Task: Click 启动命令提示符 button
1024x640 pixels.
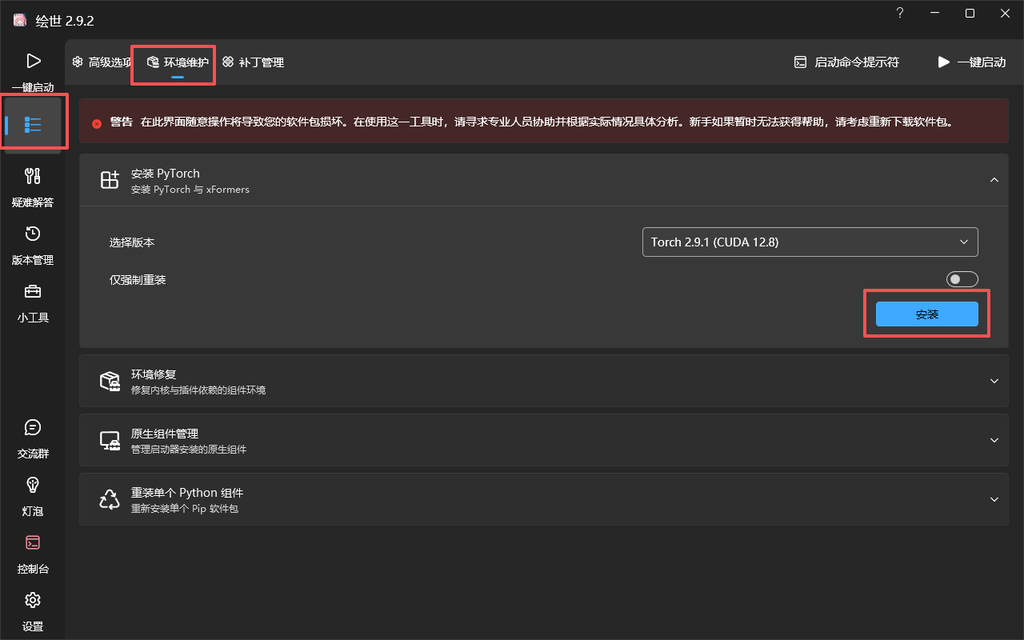Action: pos(846,62)
